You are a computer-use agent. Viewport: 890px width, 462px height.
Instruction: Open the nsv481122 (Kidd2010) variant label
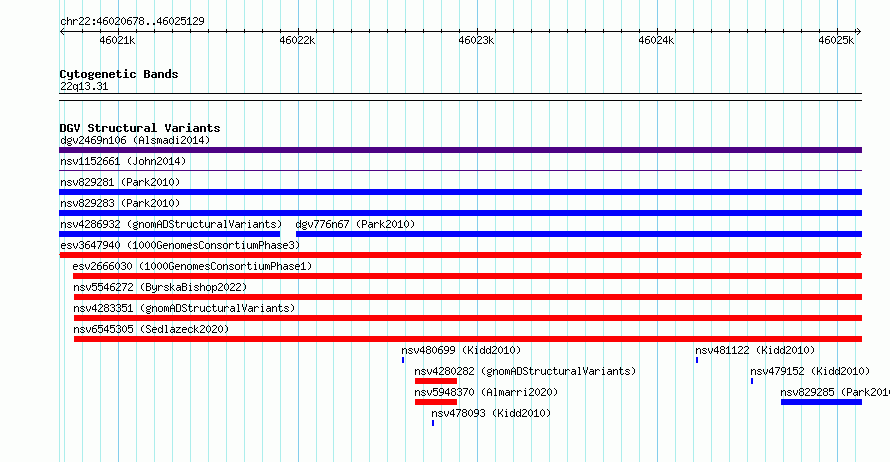click(x=755, y=350)
